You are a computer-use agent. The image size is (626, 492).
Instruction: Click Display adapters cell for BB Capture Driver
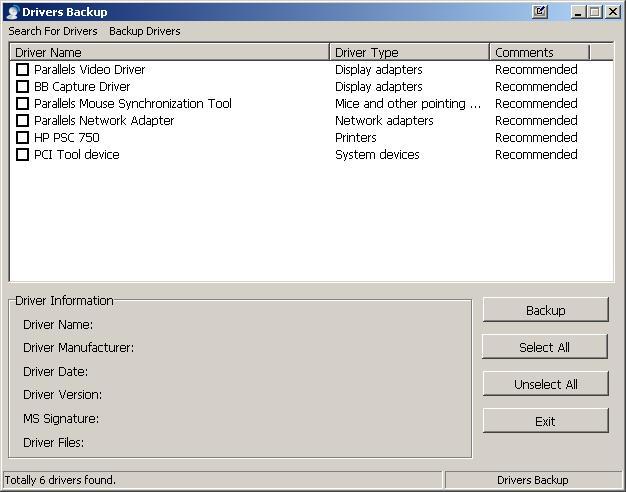[378, 87]
